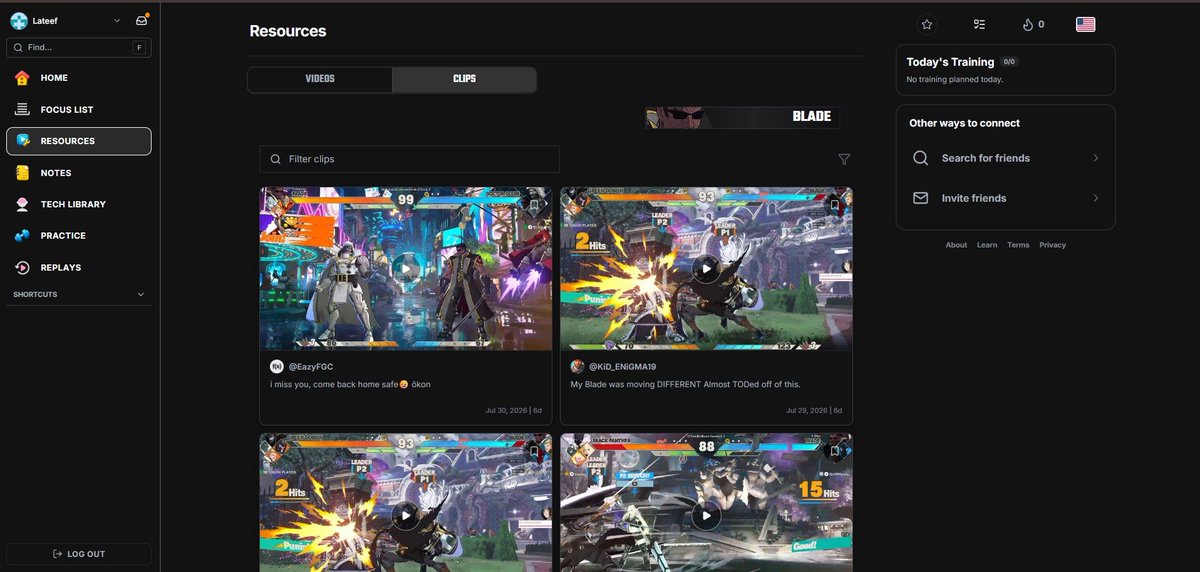
Task: Select the Resources sidebar item
Action: 79,141
